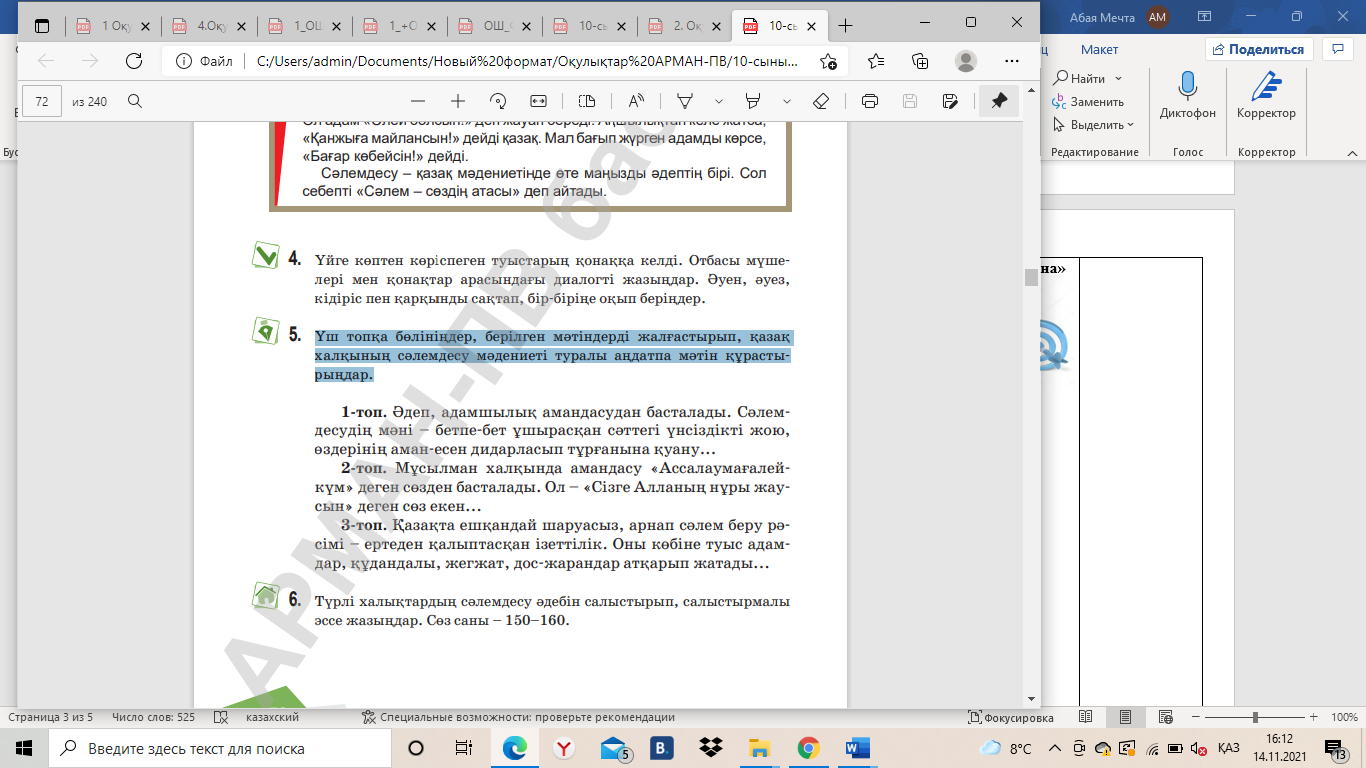Screen dimensions: 1366x768
Task: Rotate the PDF page
Action: pos(498,101)
